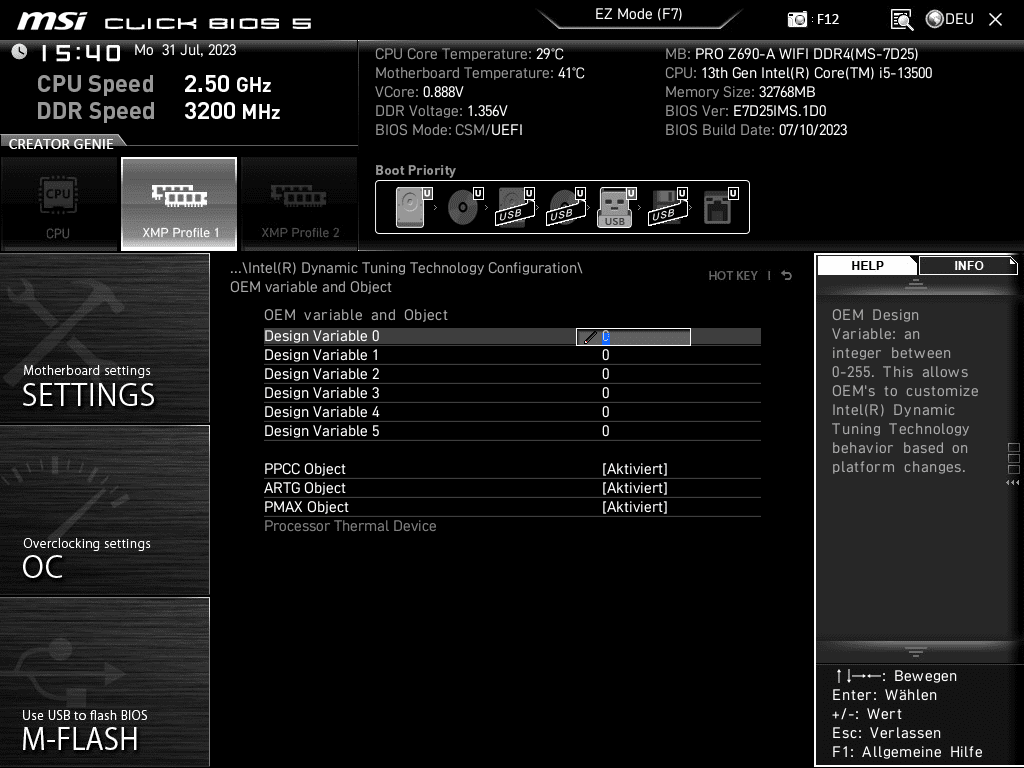The width and height of the screenshot is (1024, 768).
Task: Click the CPU Speed 2.50 GHz reading
Action: [x=154, y=84]
